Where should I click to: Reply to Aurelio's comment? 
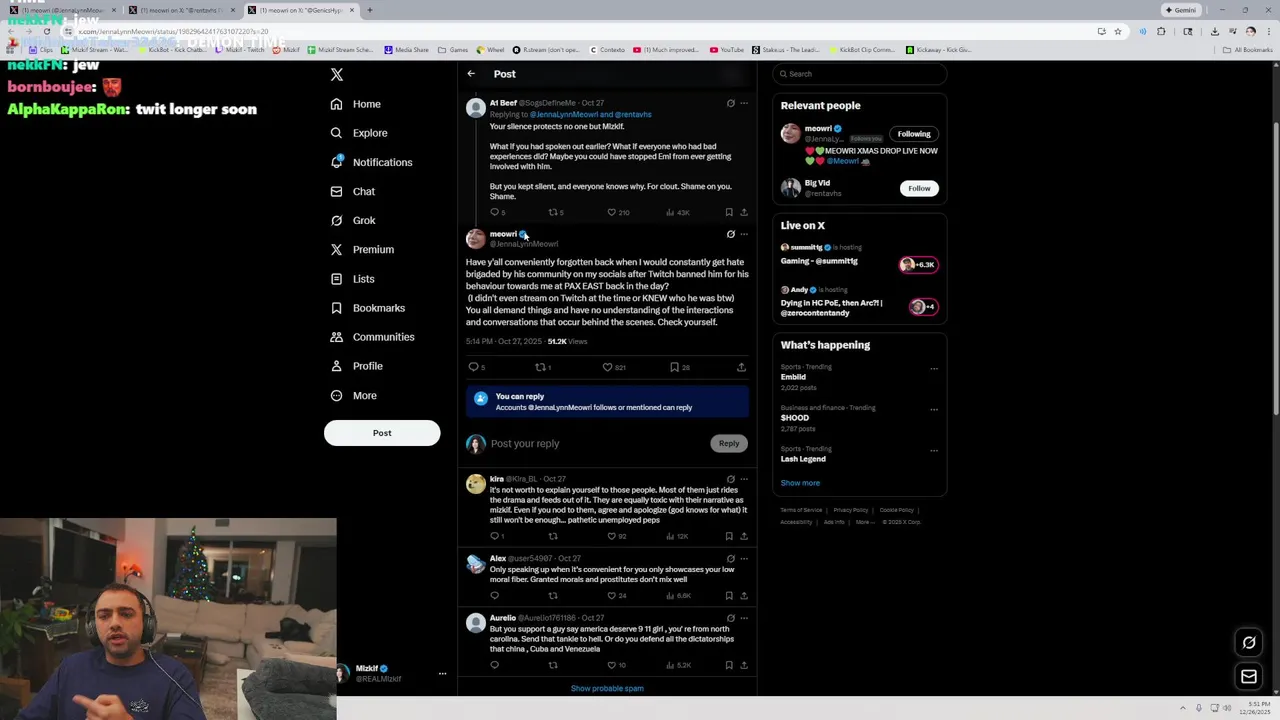[494, 665]
